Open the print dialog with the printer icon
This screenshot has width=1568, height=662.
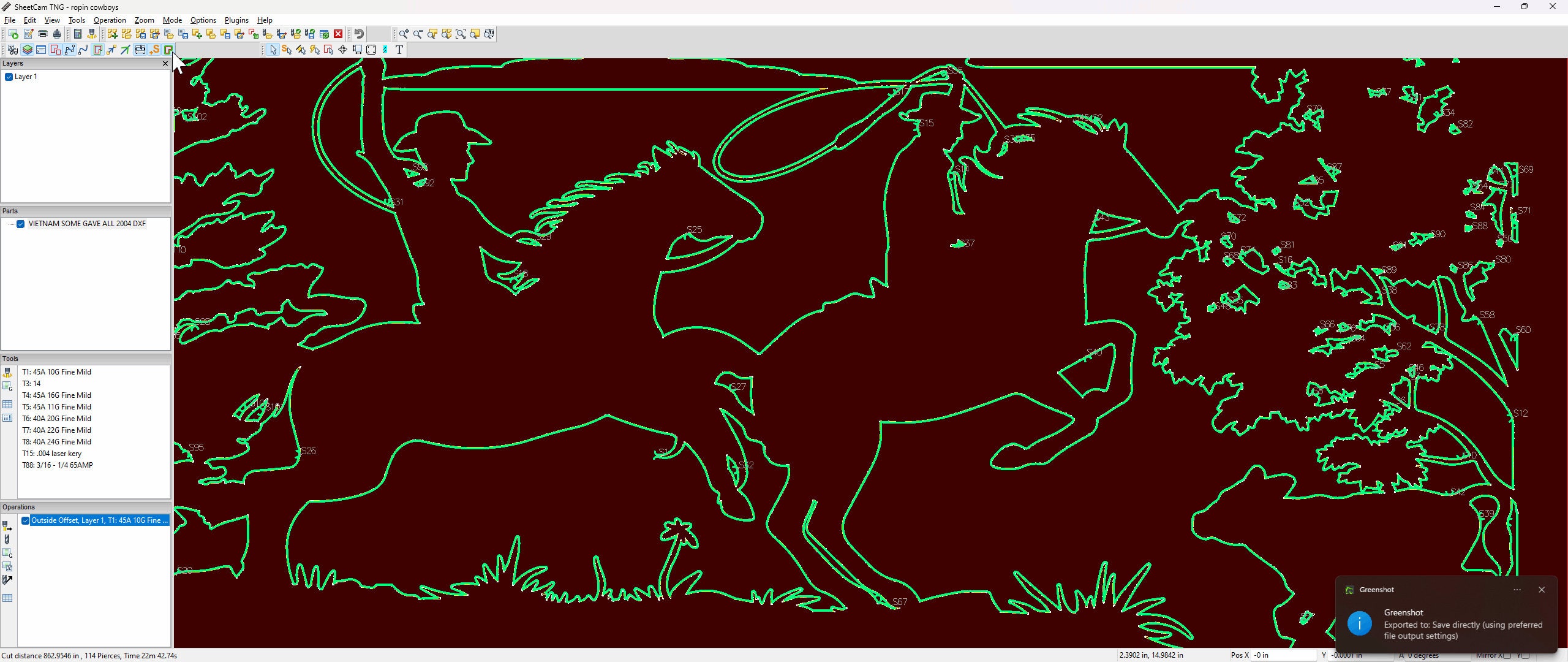[42, 34]
